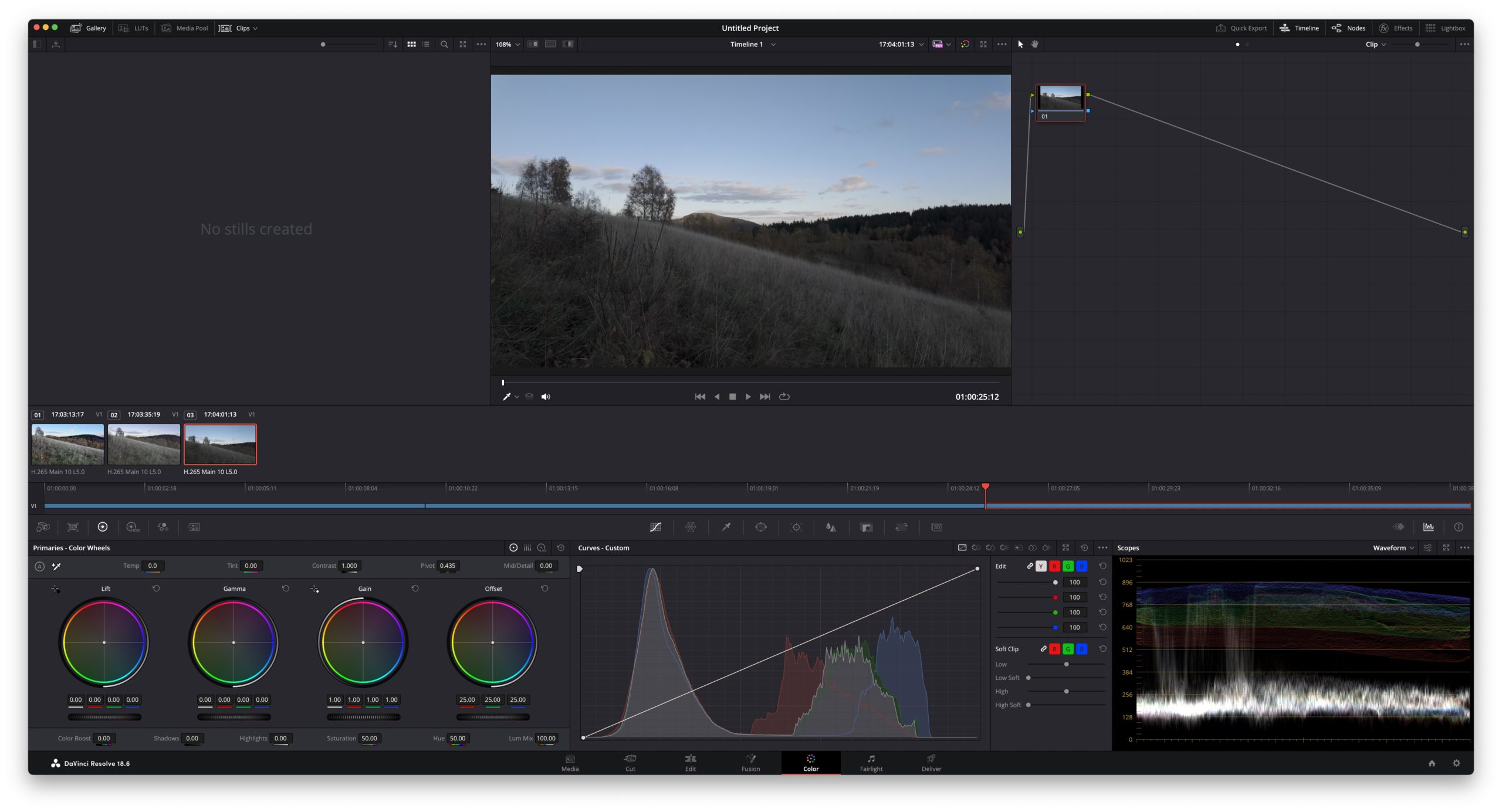This screenshot has width=1502, height=812.
Task: Switch to the Edit page
Action: pos(691,763)
